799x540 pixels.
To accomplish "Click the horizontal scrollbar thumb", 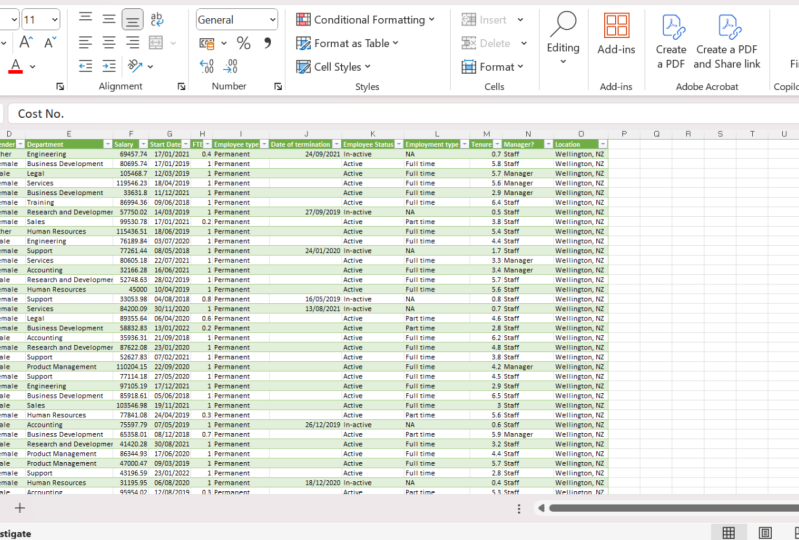I will coord(674,508).
